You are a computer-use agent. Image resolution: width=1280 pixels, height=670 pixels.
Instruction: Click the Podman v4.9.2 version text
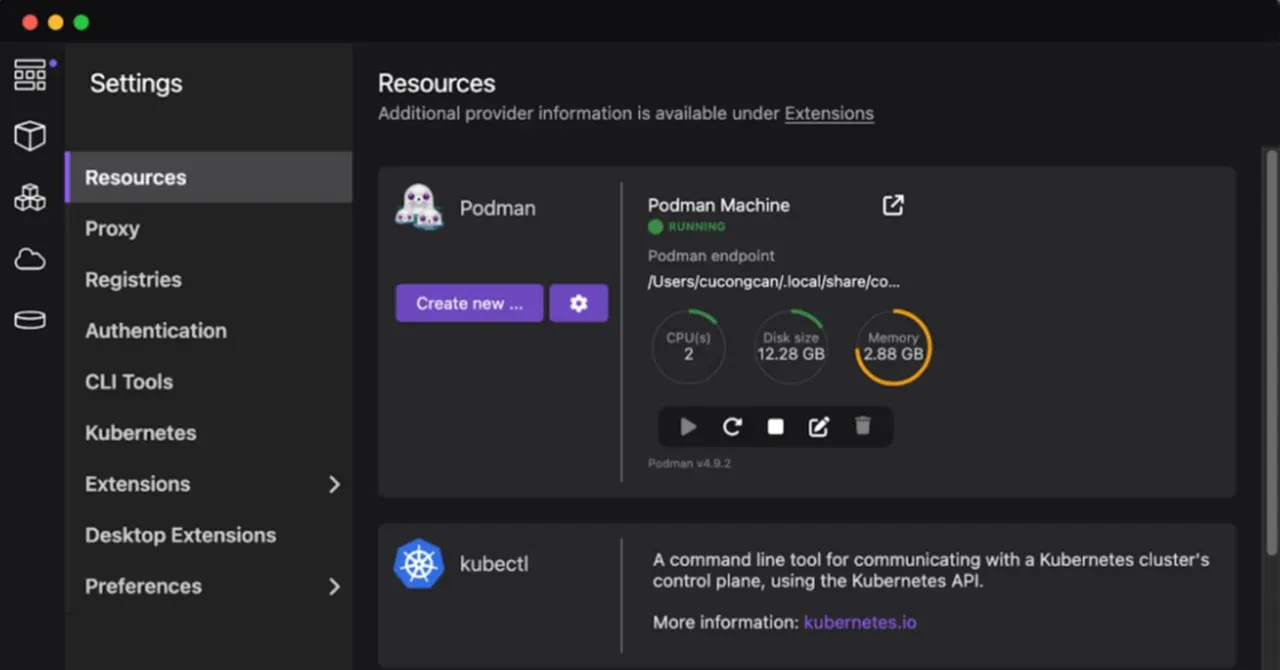point(689,464)
